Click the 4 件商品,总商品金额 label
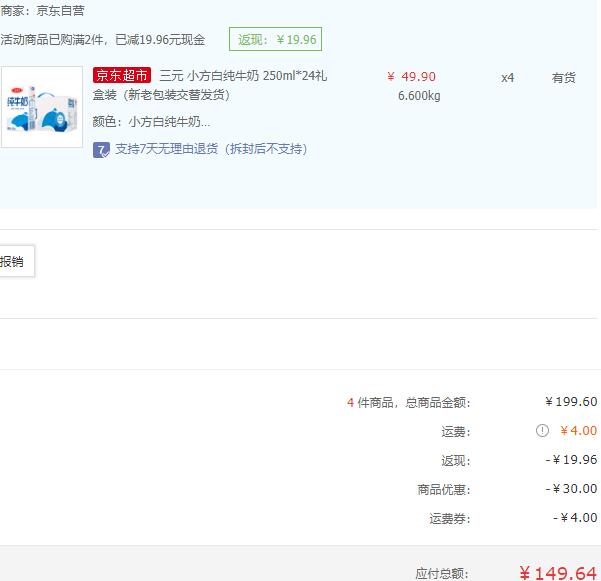Screen dimensions: 601x581 point(408,402)
